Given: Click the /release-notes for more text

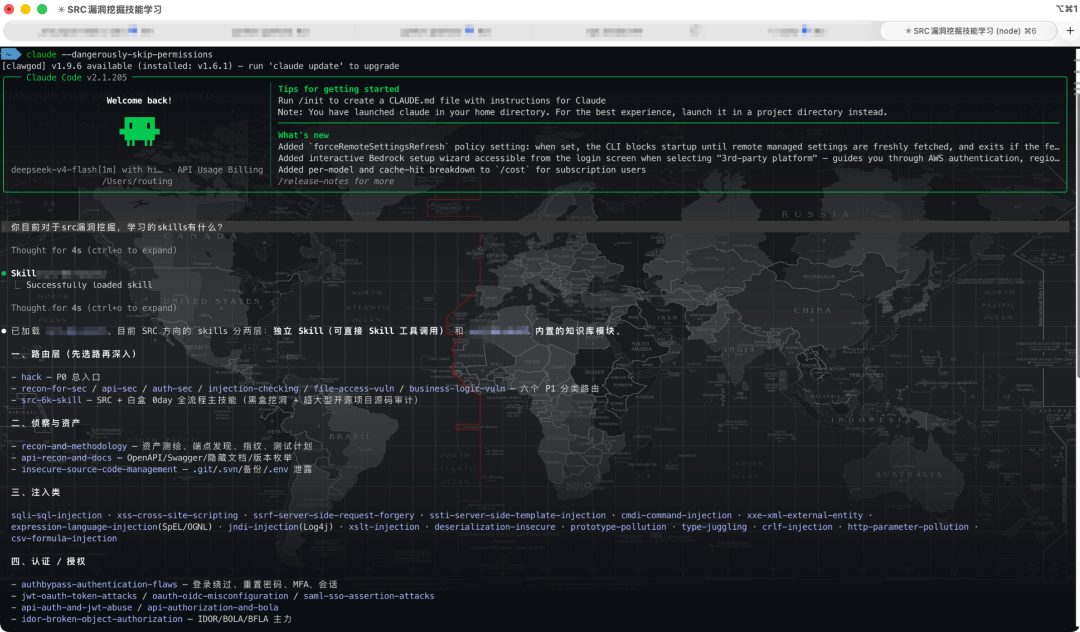Looking at the screenshot, I should [336, 182].
